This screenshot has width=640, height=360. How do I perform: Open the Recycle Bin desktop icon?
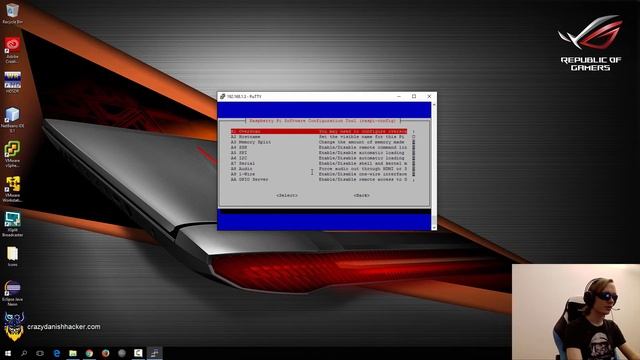pyautogui.click(x=12, y=13)
